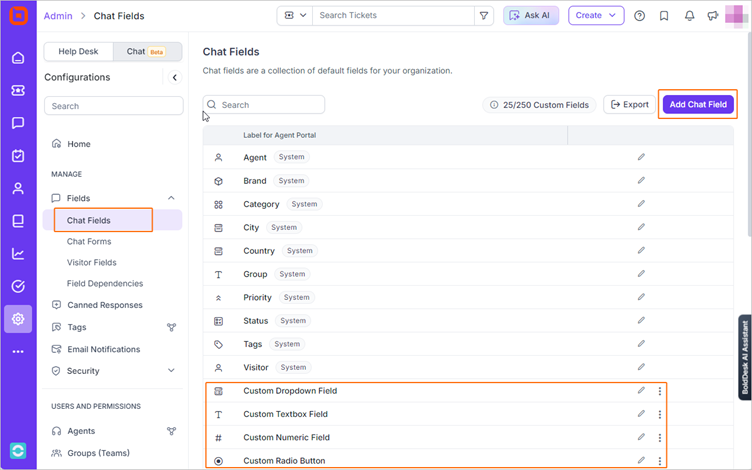752x470 pixels.
Task: Focus the Chat Fields search box
Action: [264, 105]
